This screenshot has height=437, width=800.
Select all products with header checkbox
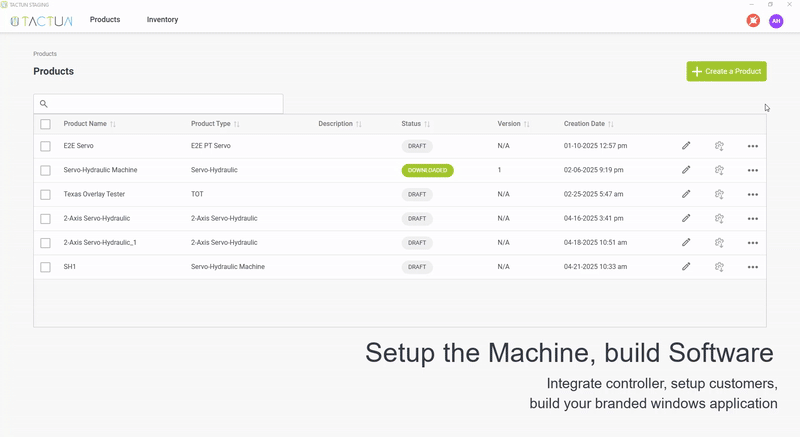[x=45, y=124]
